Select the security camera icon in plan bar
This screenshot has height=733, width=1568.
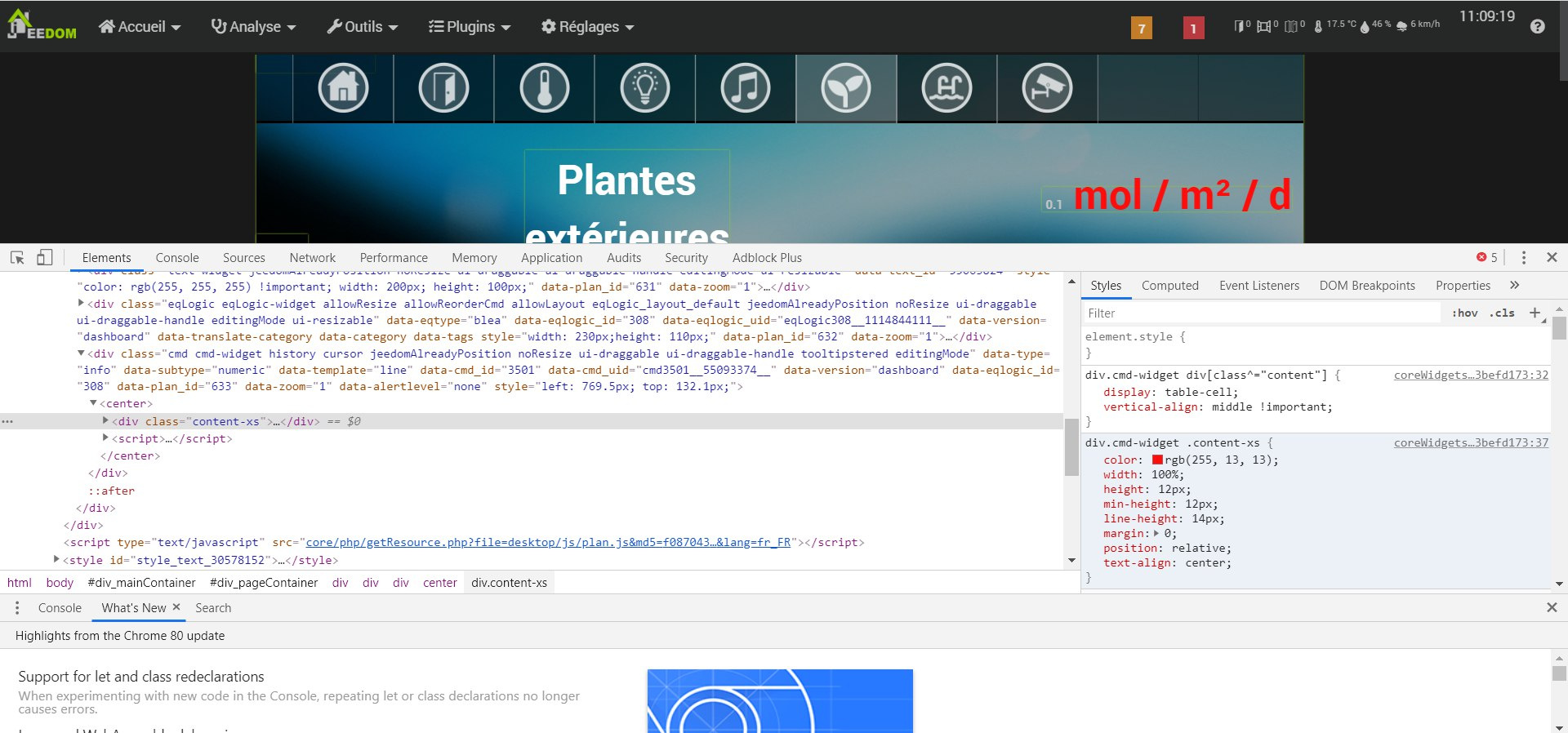(x=1047, y=87)
